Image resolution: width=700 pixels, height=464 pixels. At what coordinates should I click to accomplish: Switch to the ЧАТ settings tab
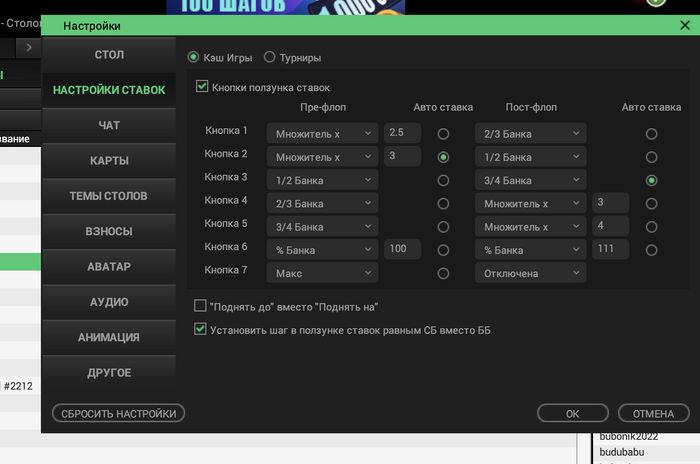(109, 125)
